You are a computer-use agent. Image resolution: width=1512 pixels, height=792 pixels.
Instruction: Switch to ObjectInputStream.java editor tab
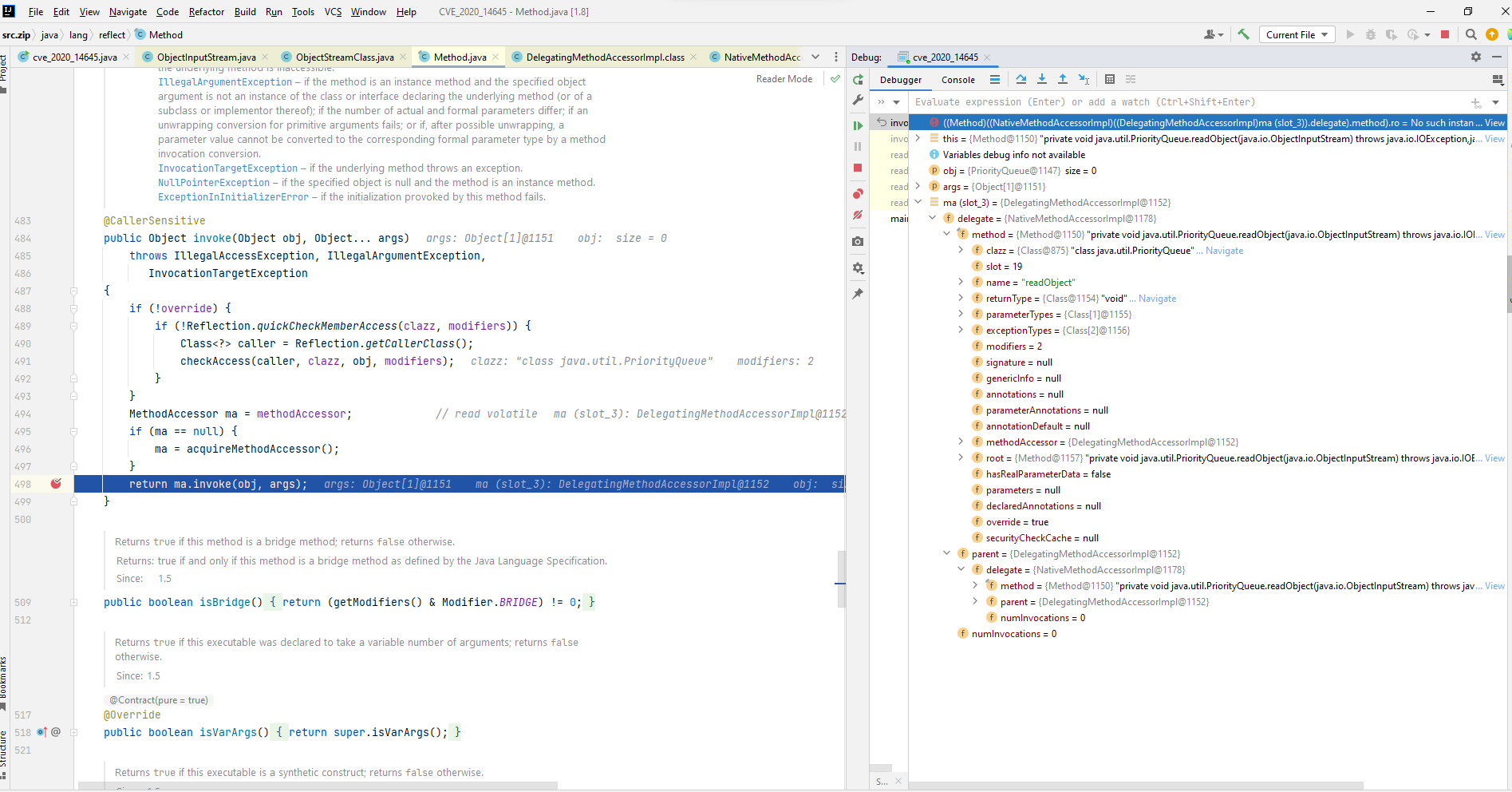pos(206,57)
